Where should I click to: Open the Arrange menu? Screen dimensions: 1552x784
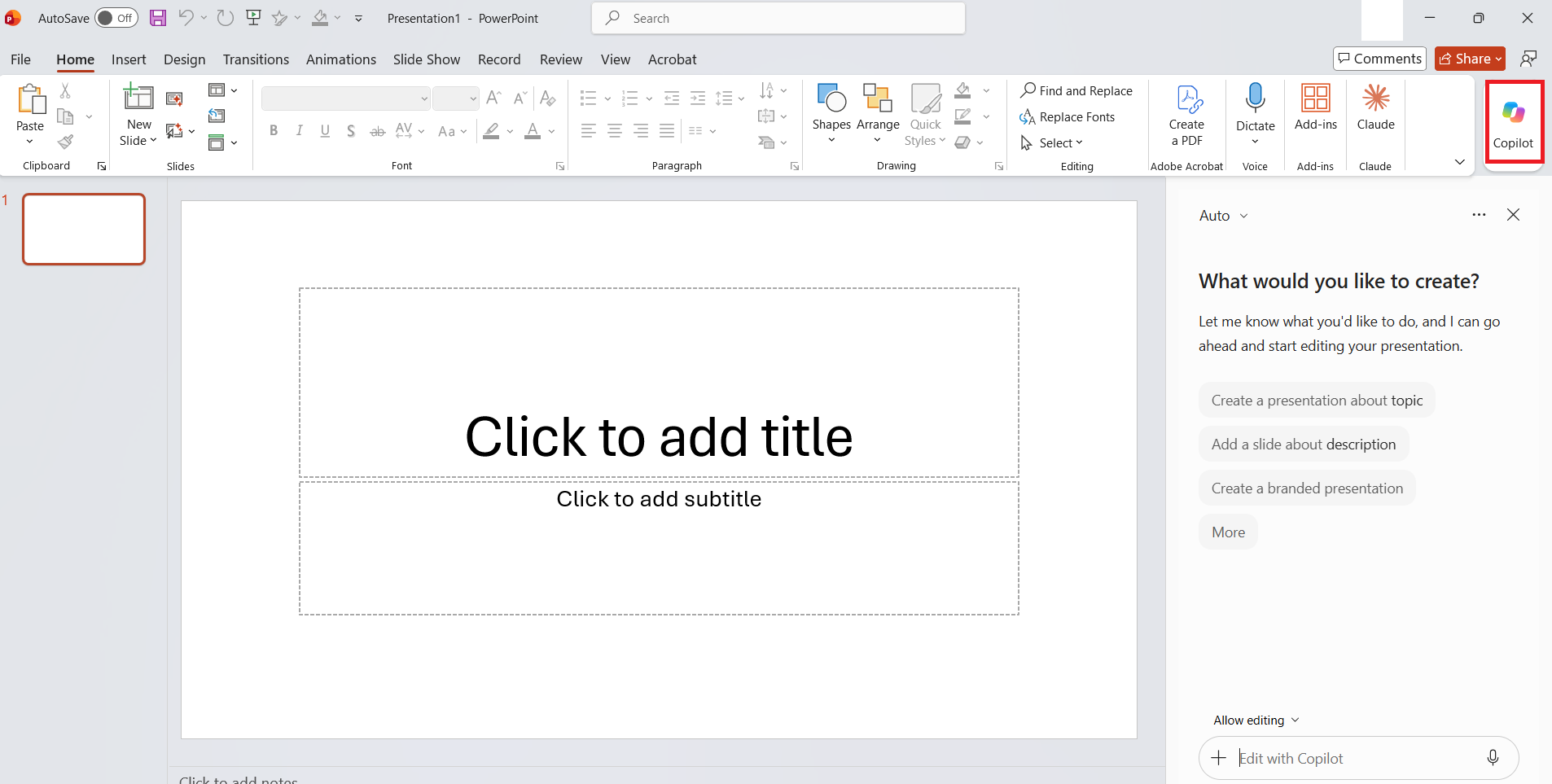pos(878,113)
